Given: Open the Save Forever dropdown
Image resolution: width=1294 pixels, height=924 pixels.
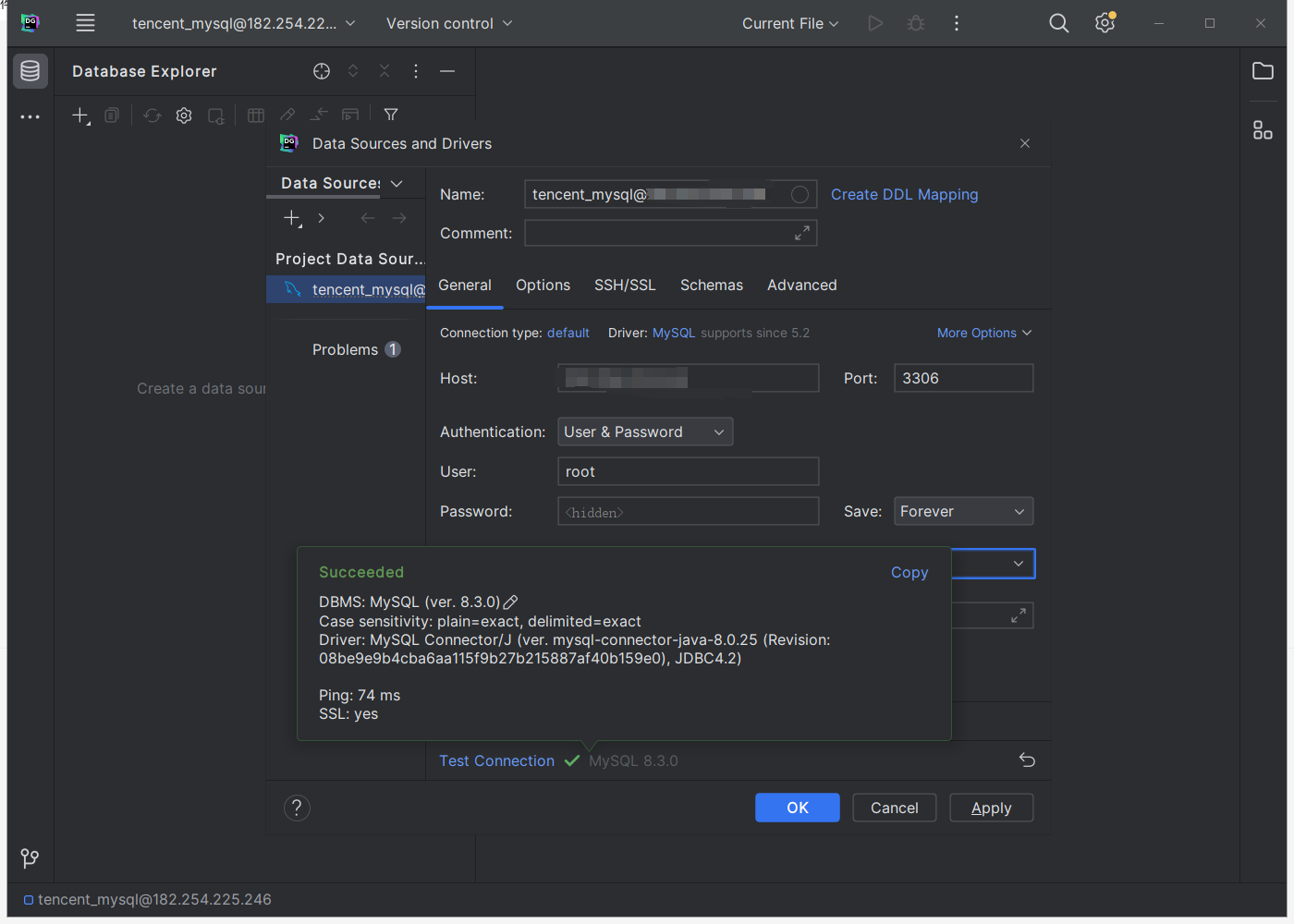Looking at the screenshot, I should click(x=963, y=511).
